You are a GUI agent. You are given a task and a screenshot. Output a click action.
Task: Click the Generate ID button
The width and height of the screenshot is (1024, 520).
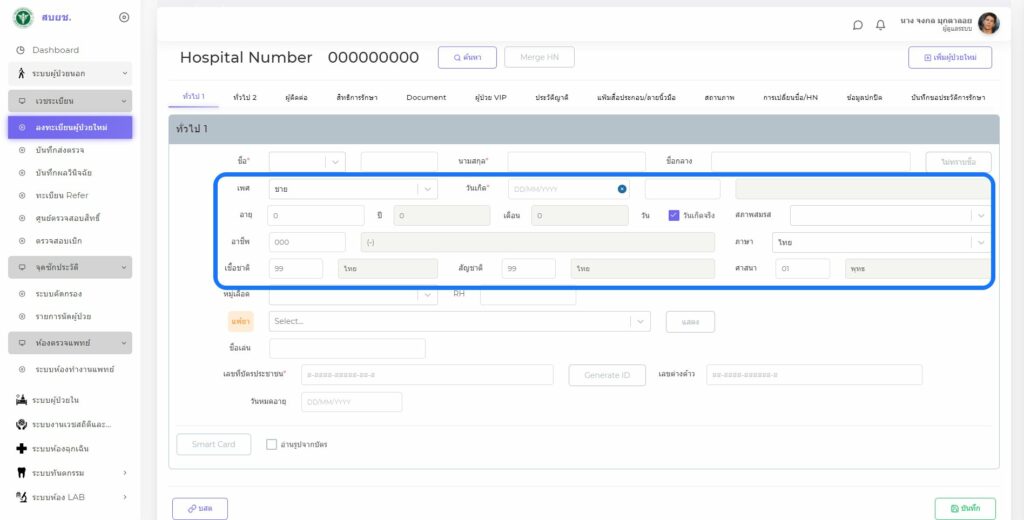click(607, 375)
